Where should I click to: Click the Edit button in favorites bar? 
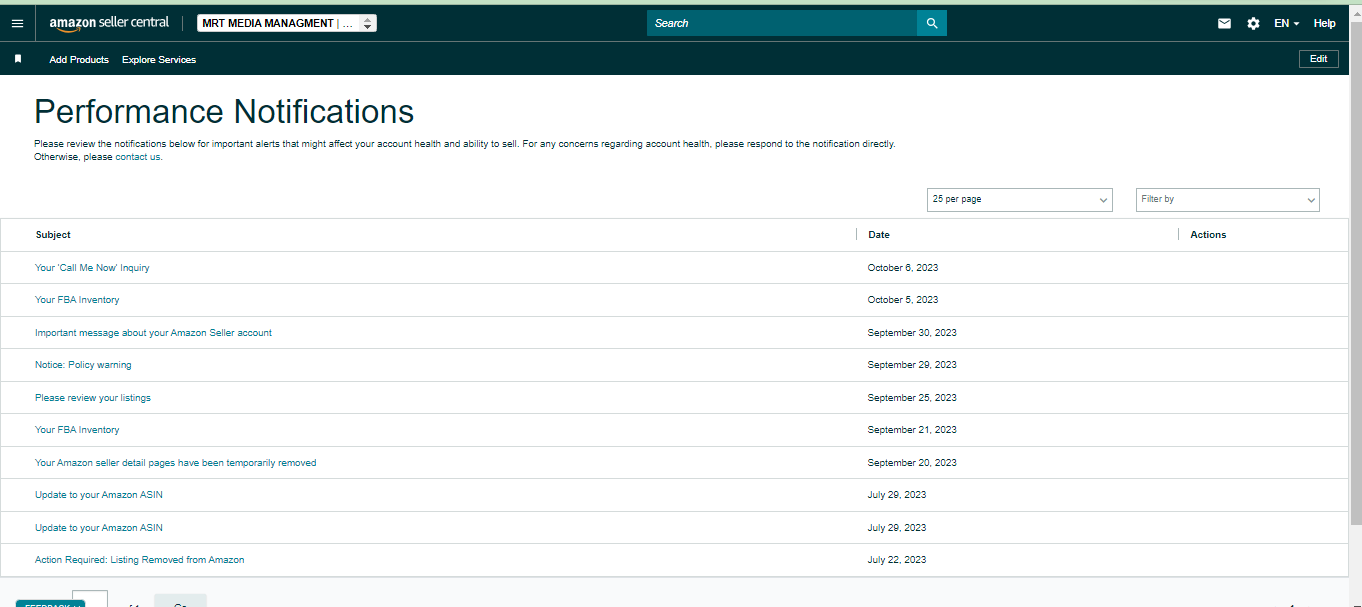[x=1319, y=59]
